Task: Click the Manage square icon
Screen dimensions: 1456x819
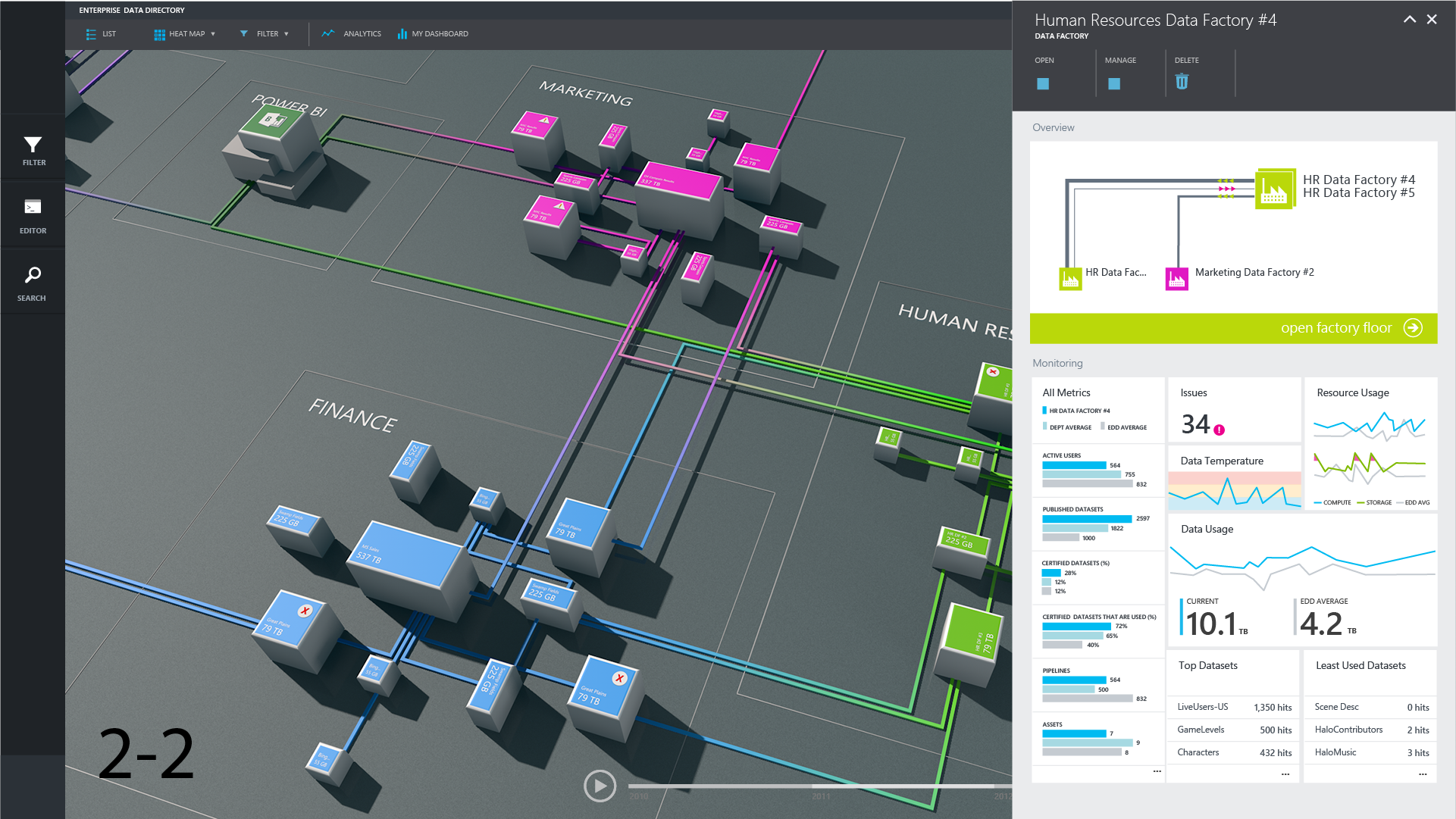Action: (1113, 83)
